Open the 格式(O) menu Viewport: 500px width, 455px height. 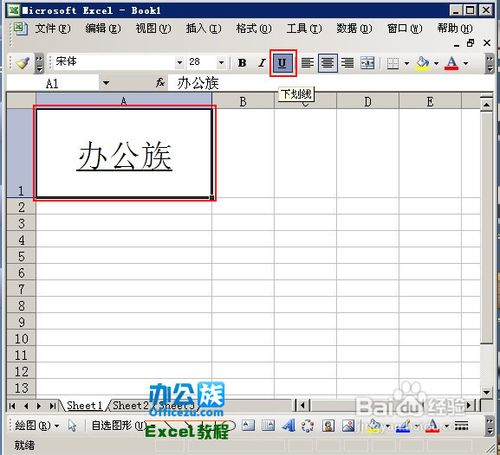click(x=254, y=29)
